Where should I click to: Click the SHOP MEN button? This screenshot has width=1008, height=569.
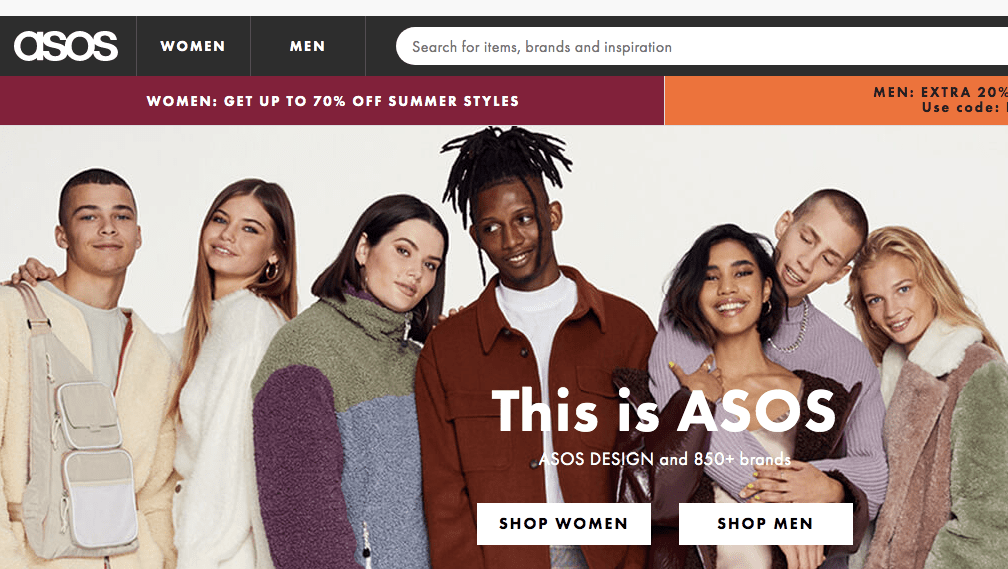point(766,523)
